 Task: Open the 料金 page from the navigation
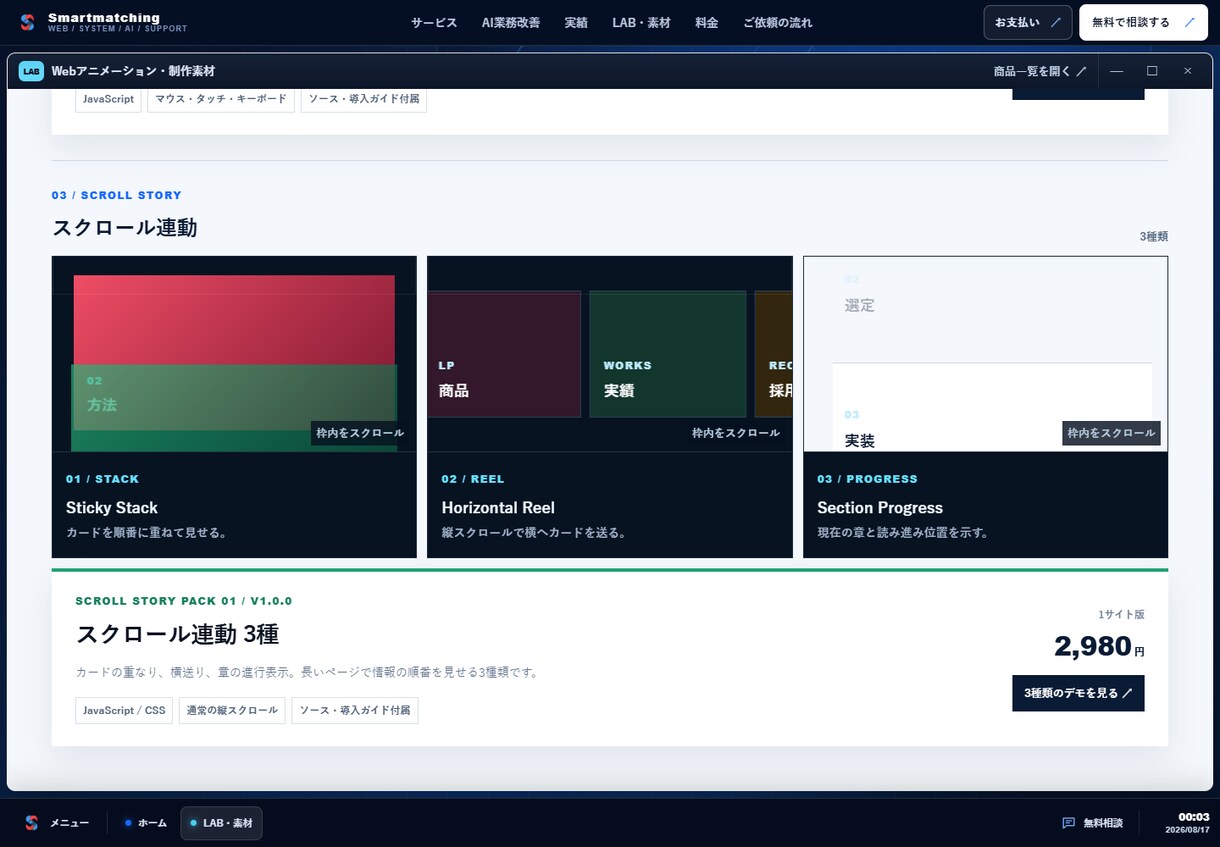click(x=707, y=22)
